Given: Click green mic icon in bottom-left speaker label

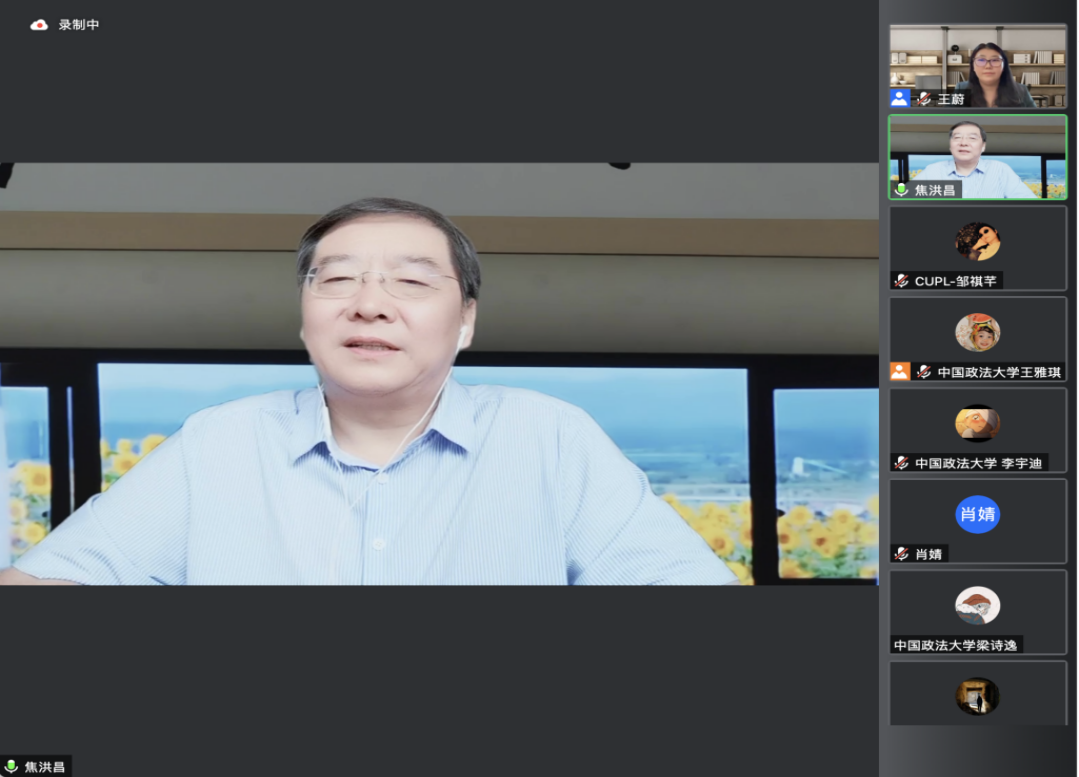Looking at the screenshot, I should (x=12, y=767).
